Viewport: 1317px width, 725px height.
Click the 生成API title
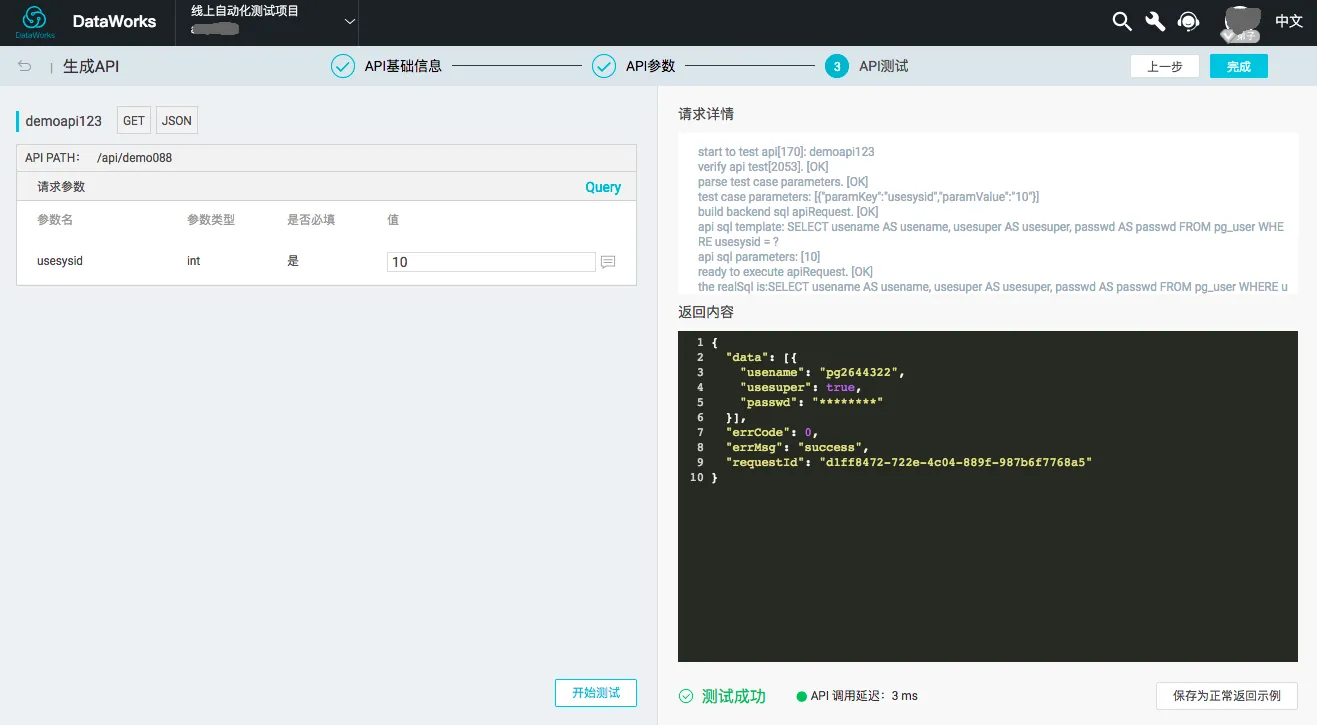tap(91, 67)
